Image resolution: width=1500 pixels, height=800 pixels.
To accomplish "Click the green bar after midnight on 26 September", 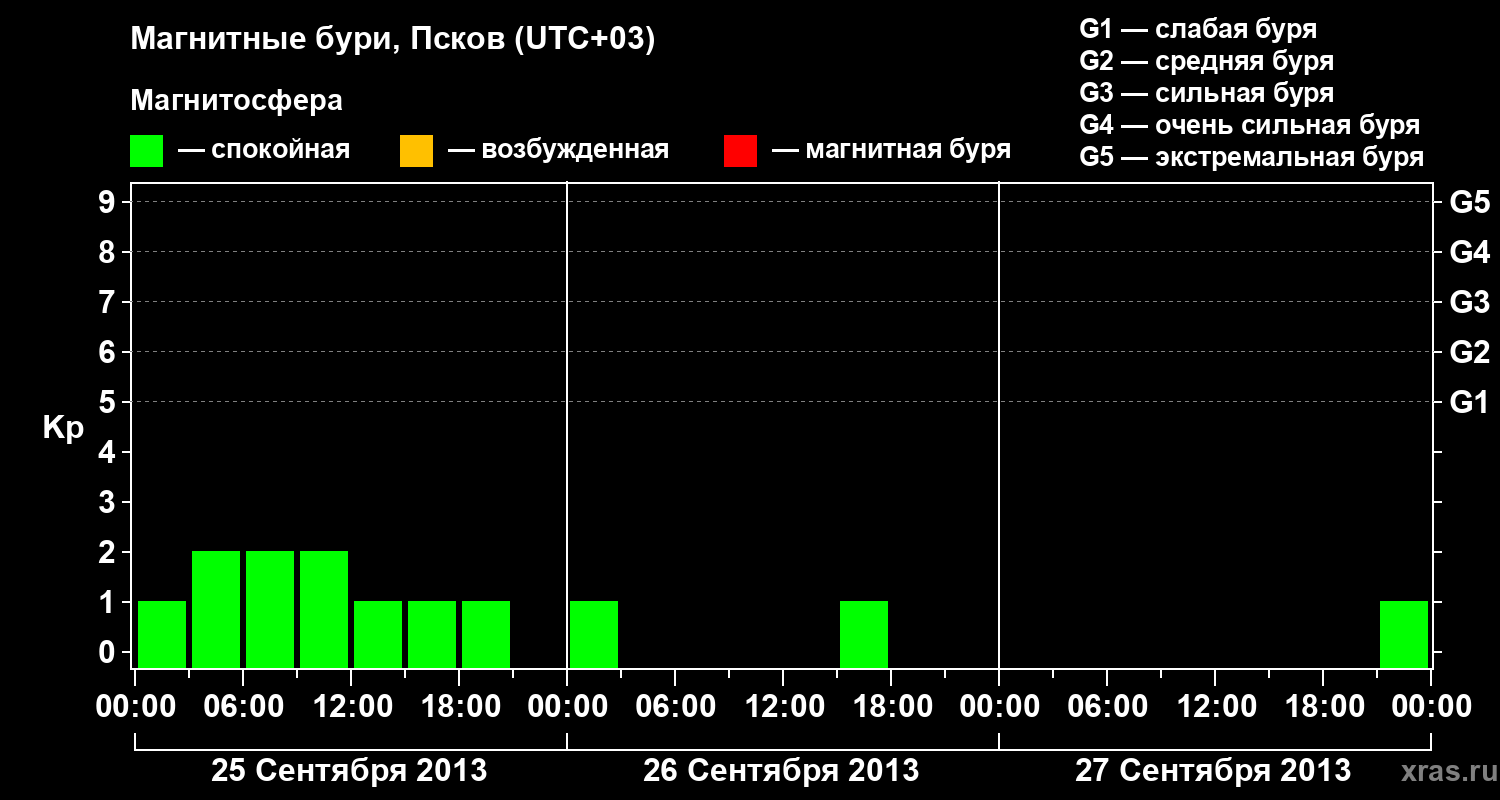I will 594,634.
